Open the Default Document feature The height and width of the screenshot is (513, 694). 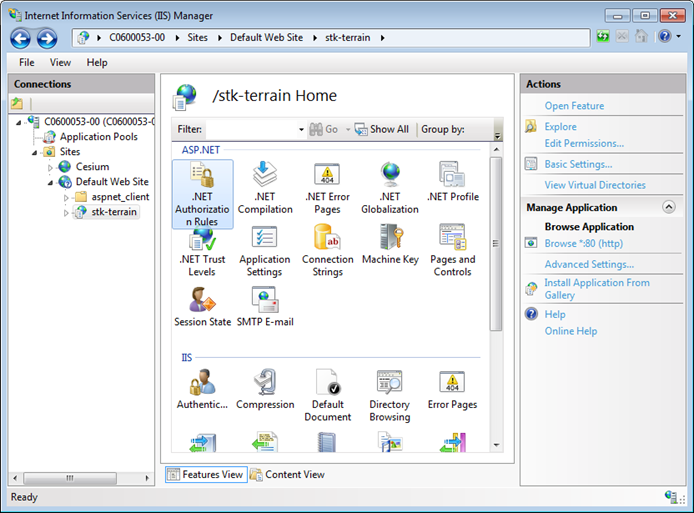click(327, 396)
